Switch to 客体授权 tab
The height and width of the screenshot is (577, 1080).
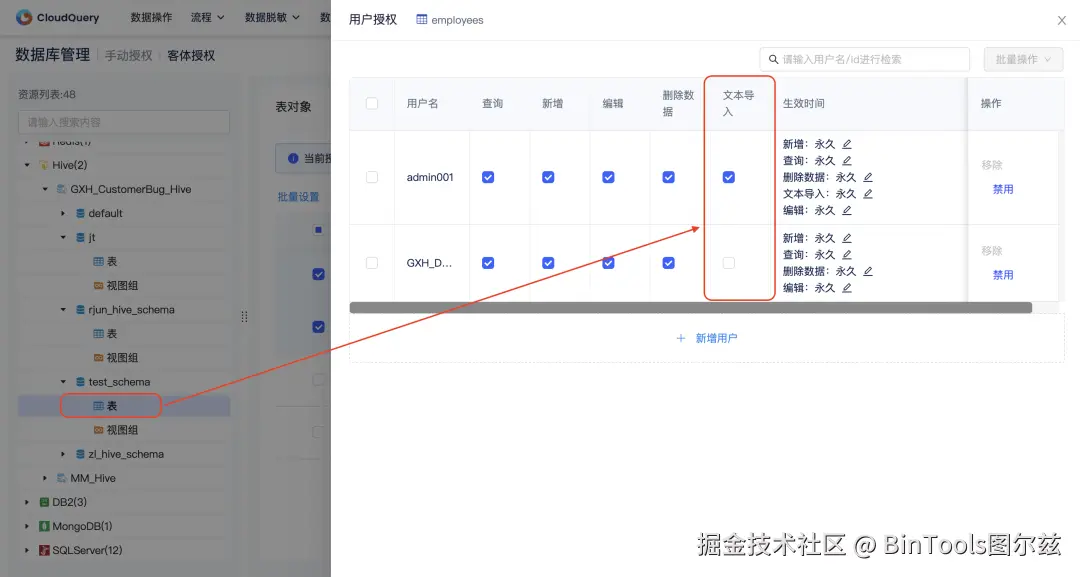click(x=191, y=56)
